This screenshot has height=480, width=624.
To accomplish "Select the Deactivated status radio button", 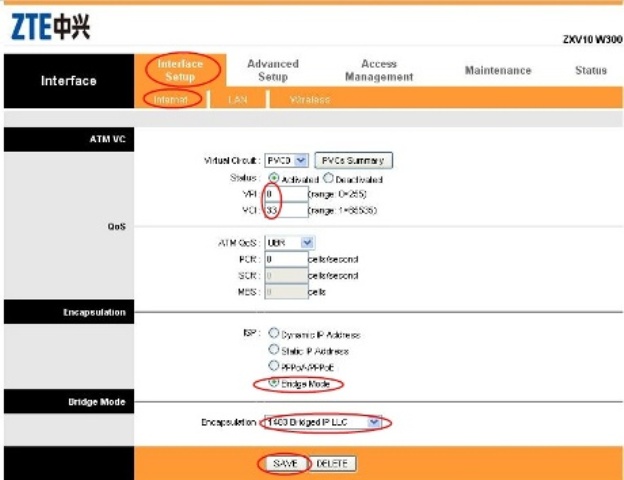I will coord(328,178).
